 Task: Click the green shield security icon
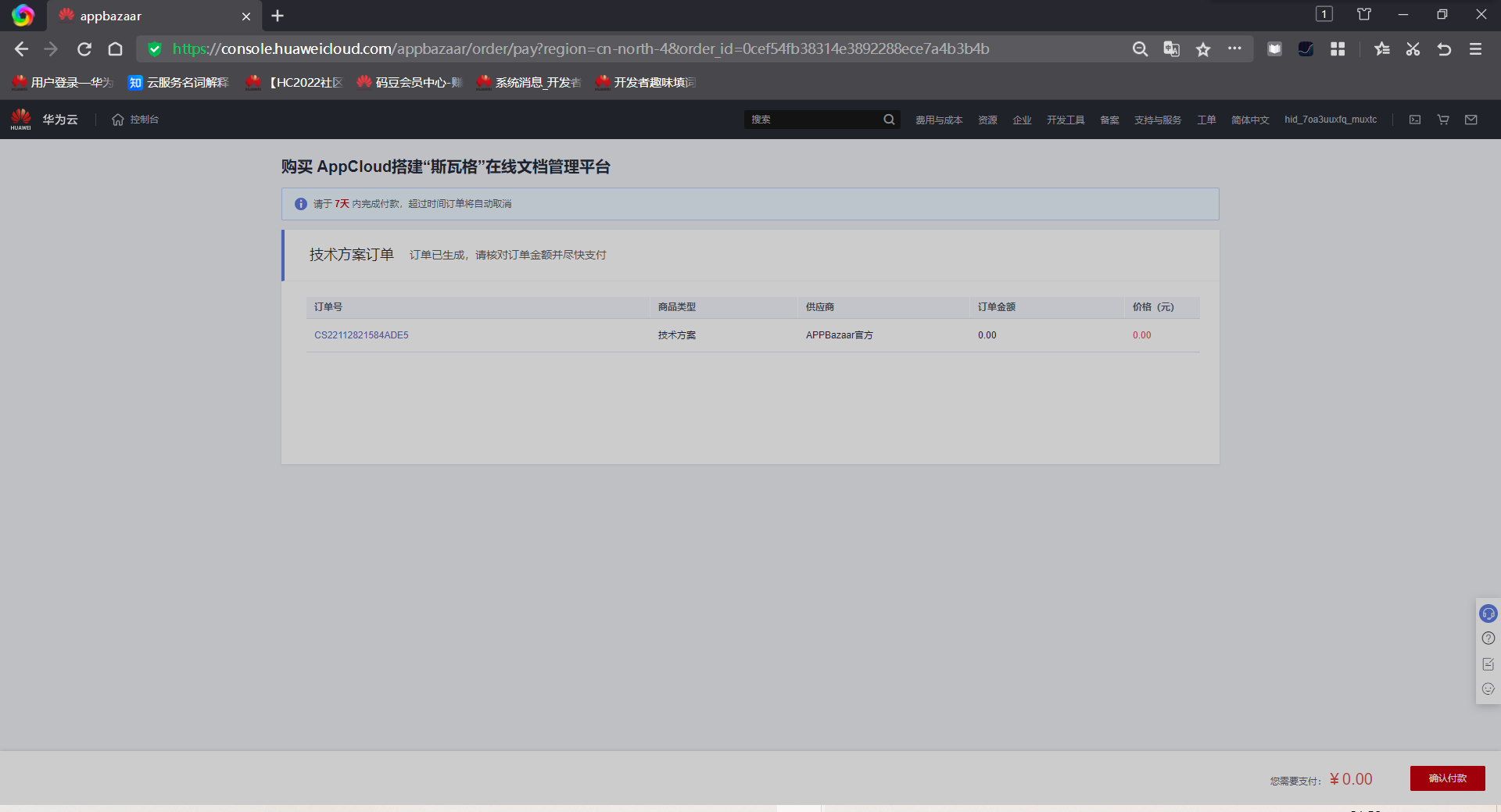point(155,49)
